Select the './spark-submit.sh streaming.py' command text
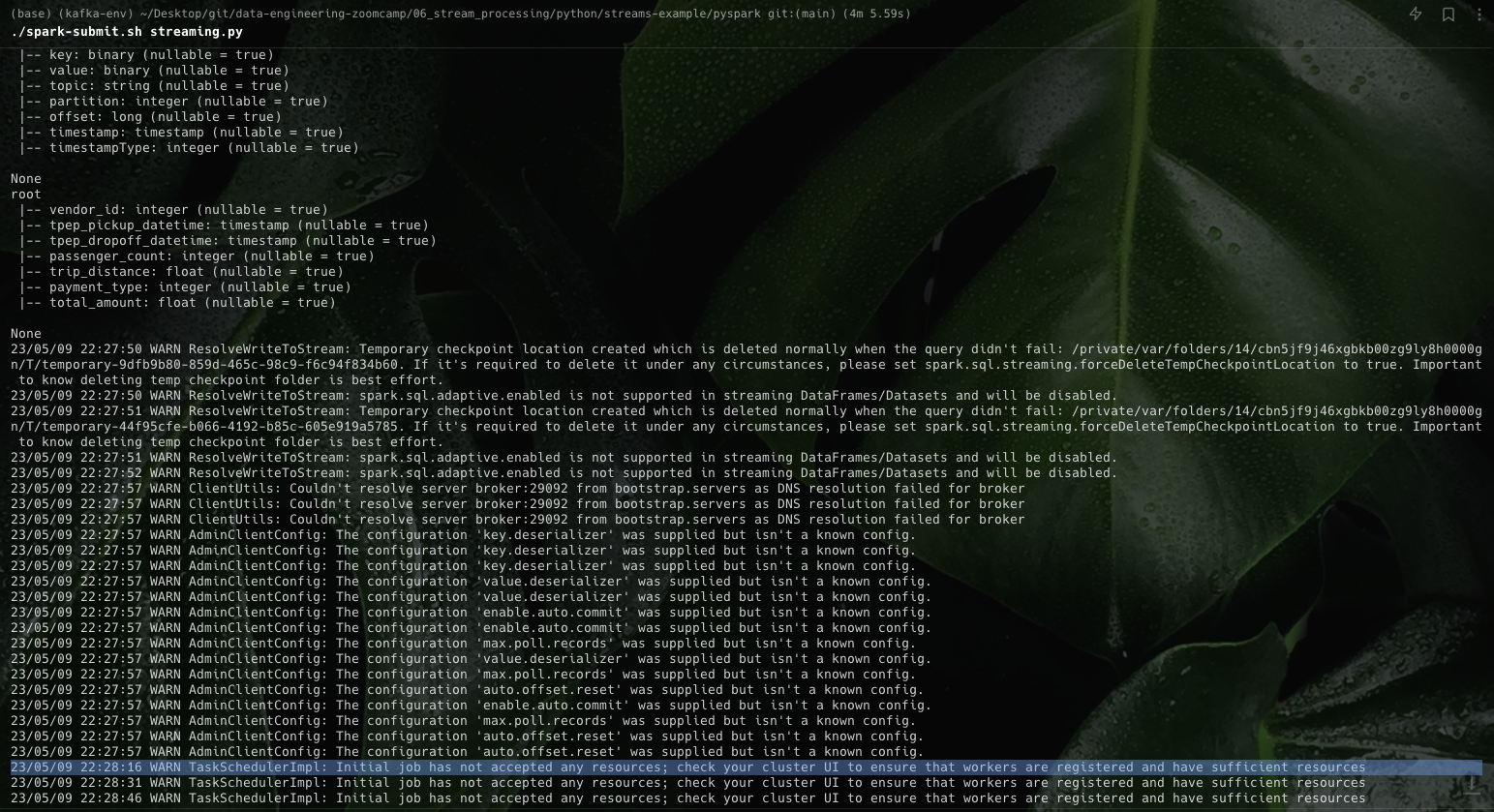 tap(127, 32)
